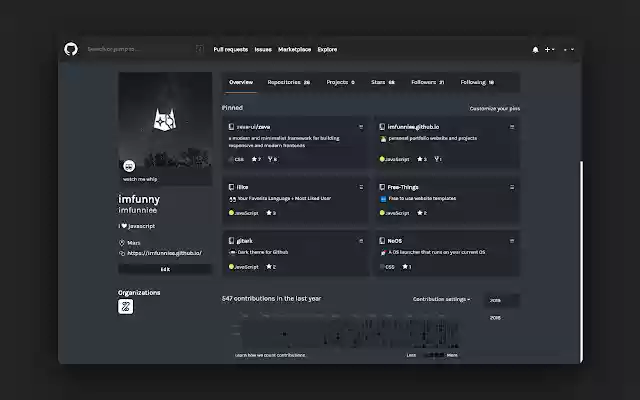Click the grab handle on Free-Things card

[512, 187]
